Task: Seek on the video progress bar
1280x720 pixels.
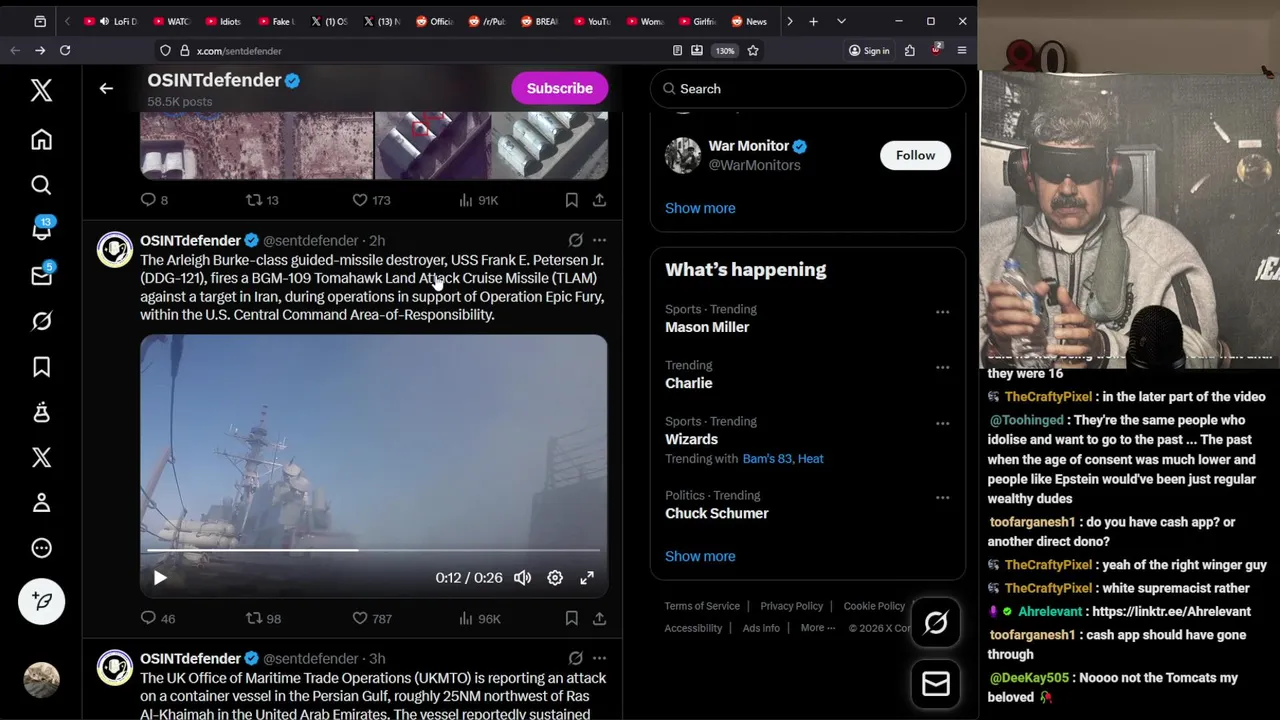Action: click(x=373, y=550)
